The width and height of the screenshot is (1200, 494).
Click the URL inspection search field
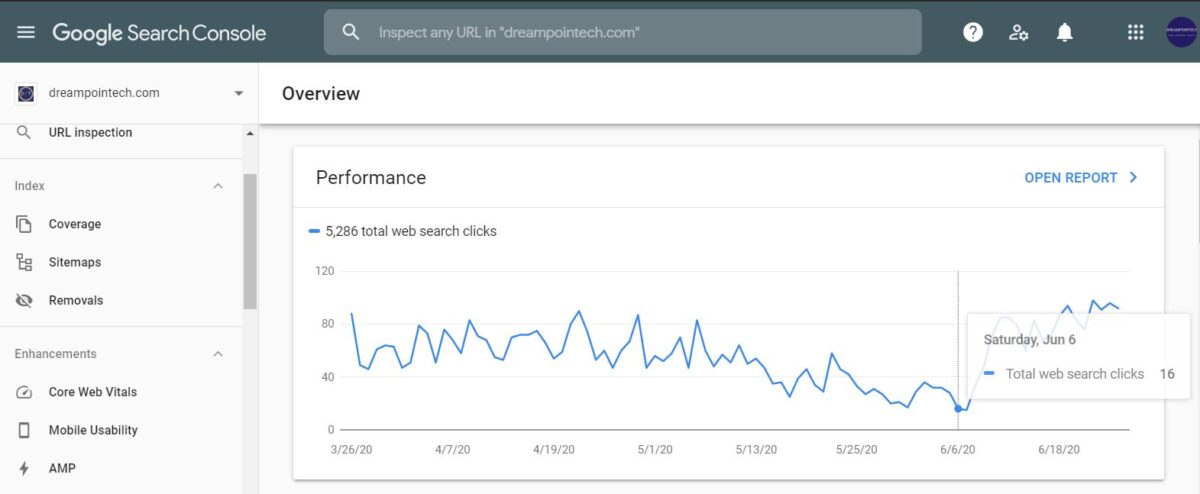click(x=622, y=32)
